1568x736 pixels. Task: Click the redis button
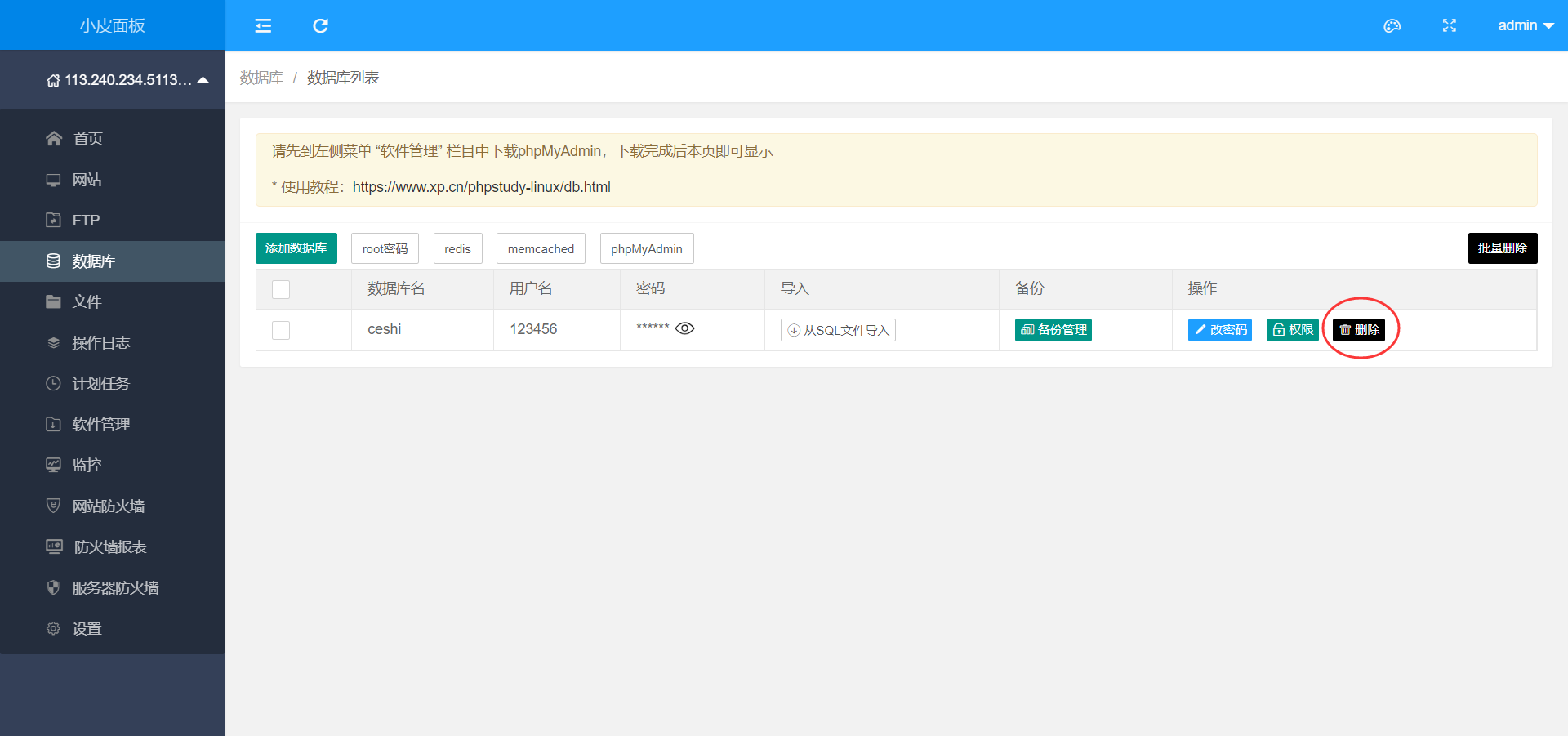pyautogui.click(x=457, y=248)
